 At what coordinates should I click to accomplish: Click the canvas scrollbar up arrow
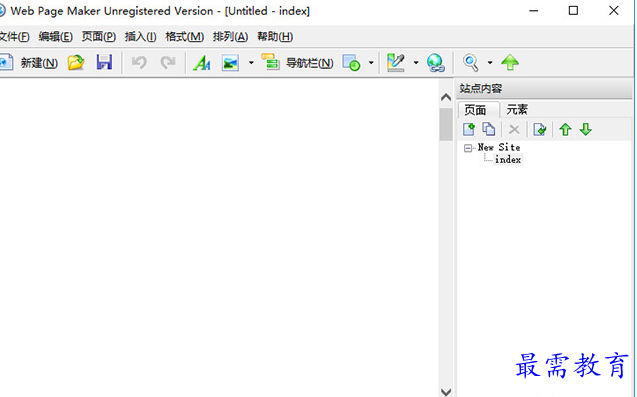pyautogui.click(x=446, y=97)
